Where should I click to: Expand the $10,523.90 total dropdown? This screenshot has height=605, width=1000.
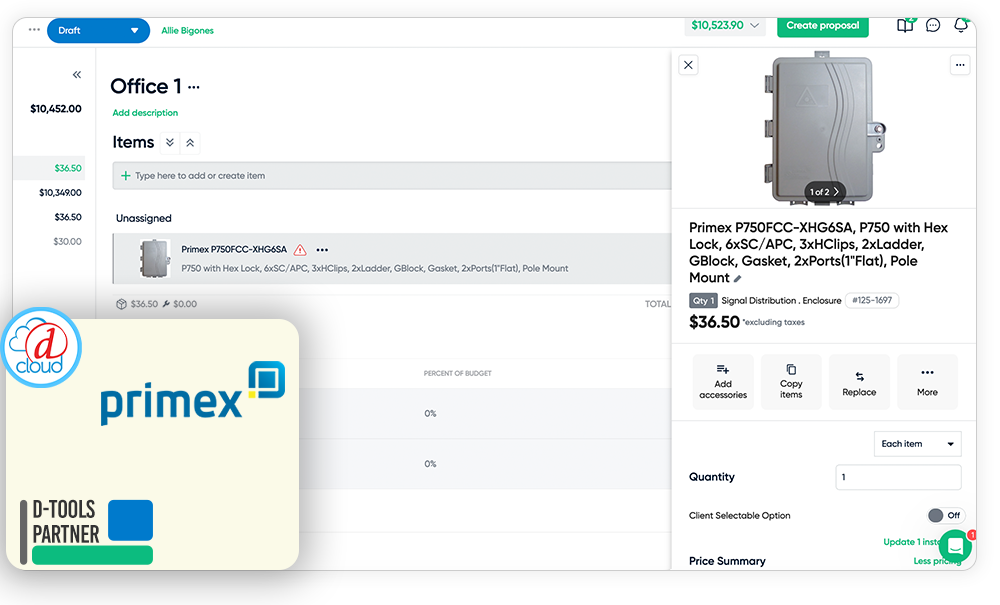coord(725,26)
